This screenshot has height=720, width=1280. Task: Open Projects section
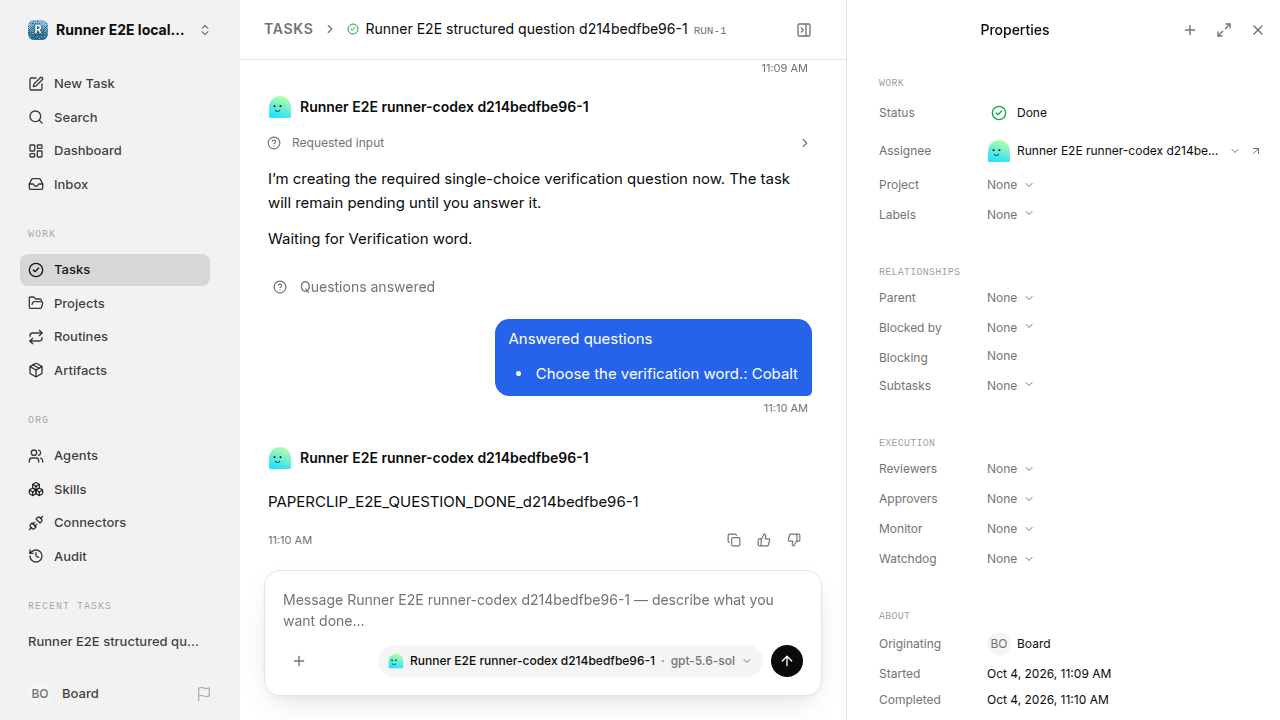click(115, 303)
